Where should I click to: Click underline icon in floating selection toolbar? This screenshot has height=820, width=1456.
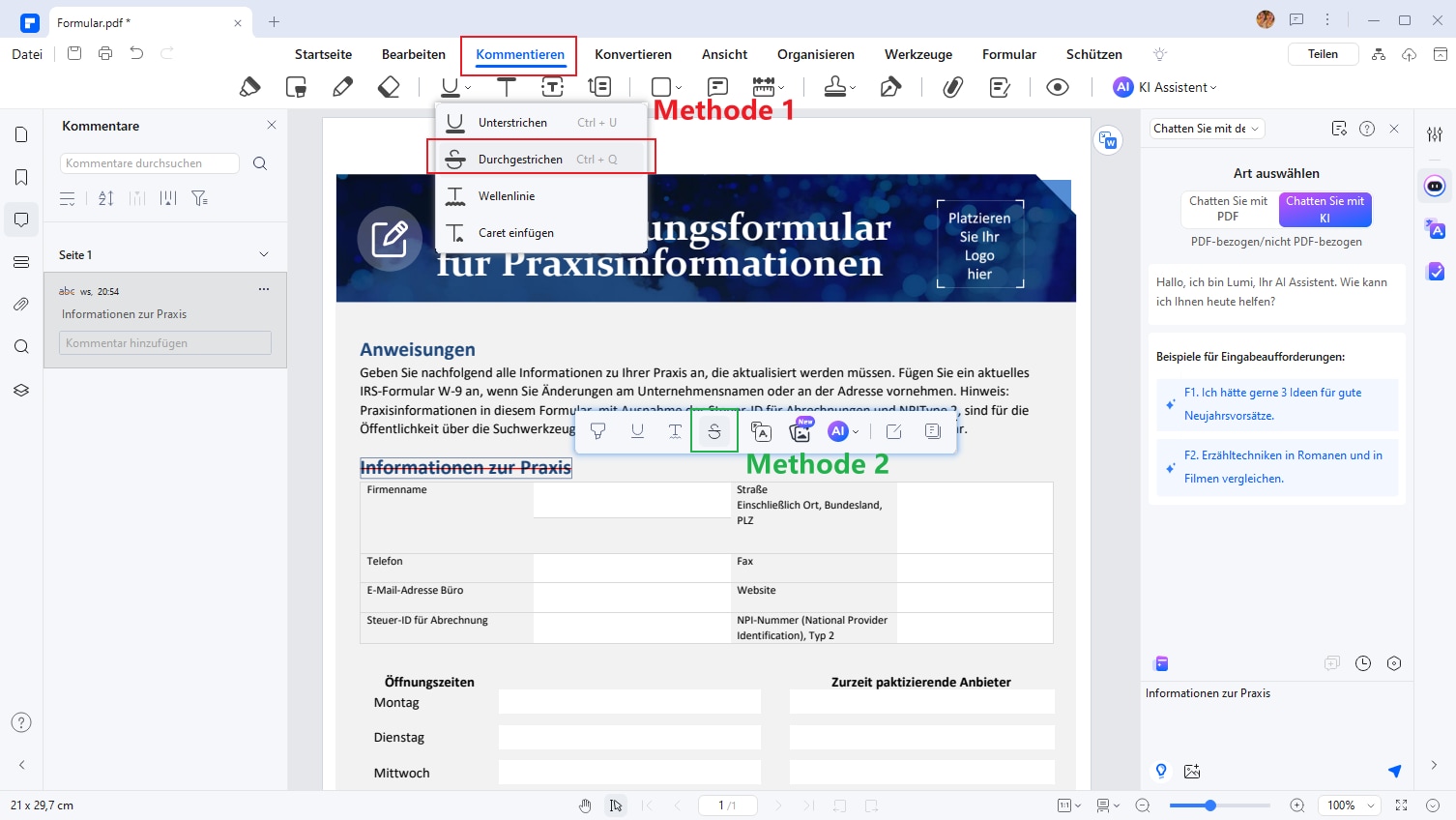[x=637, y=431]
